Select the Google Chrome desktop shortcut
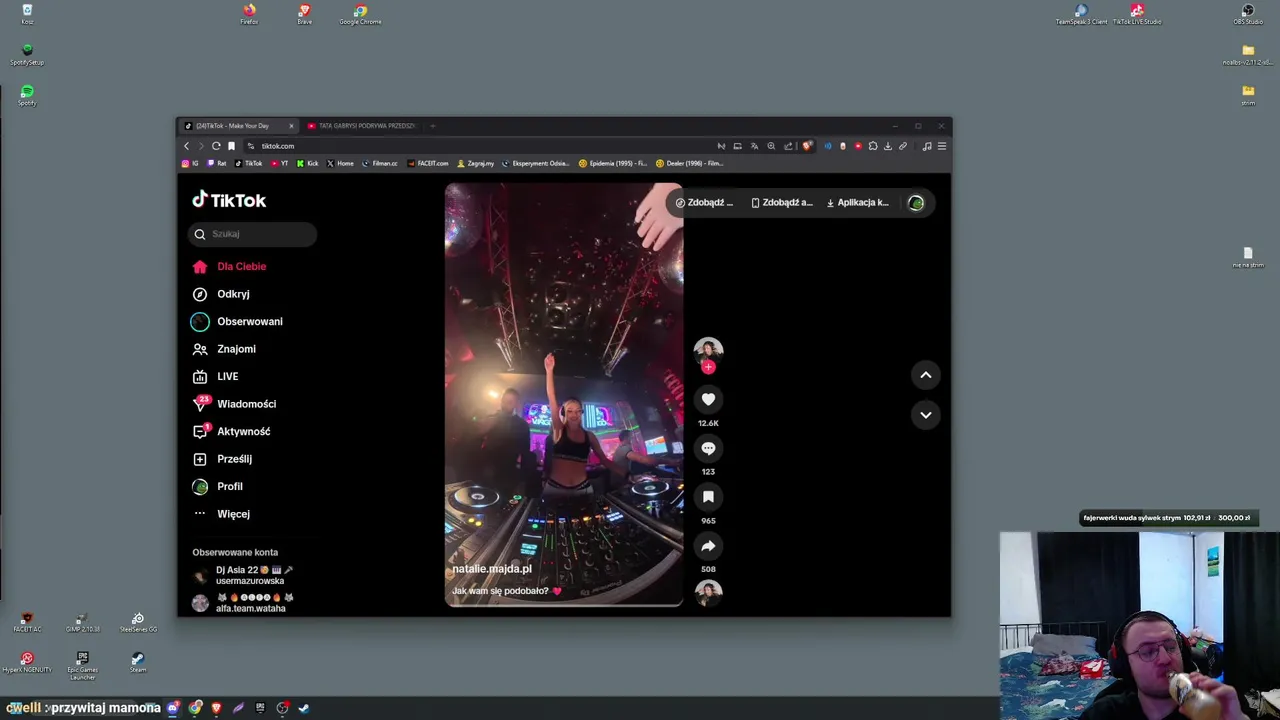 pyautogui.click(x=360, y=14)
